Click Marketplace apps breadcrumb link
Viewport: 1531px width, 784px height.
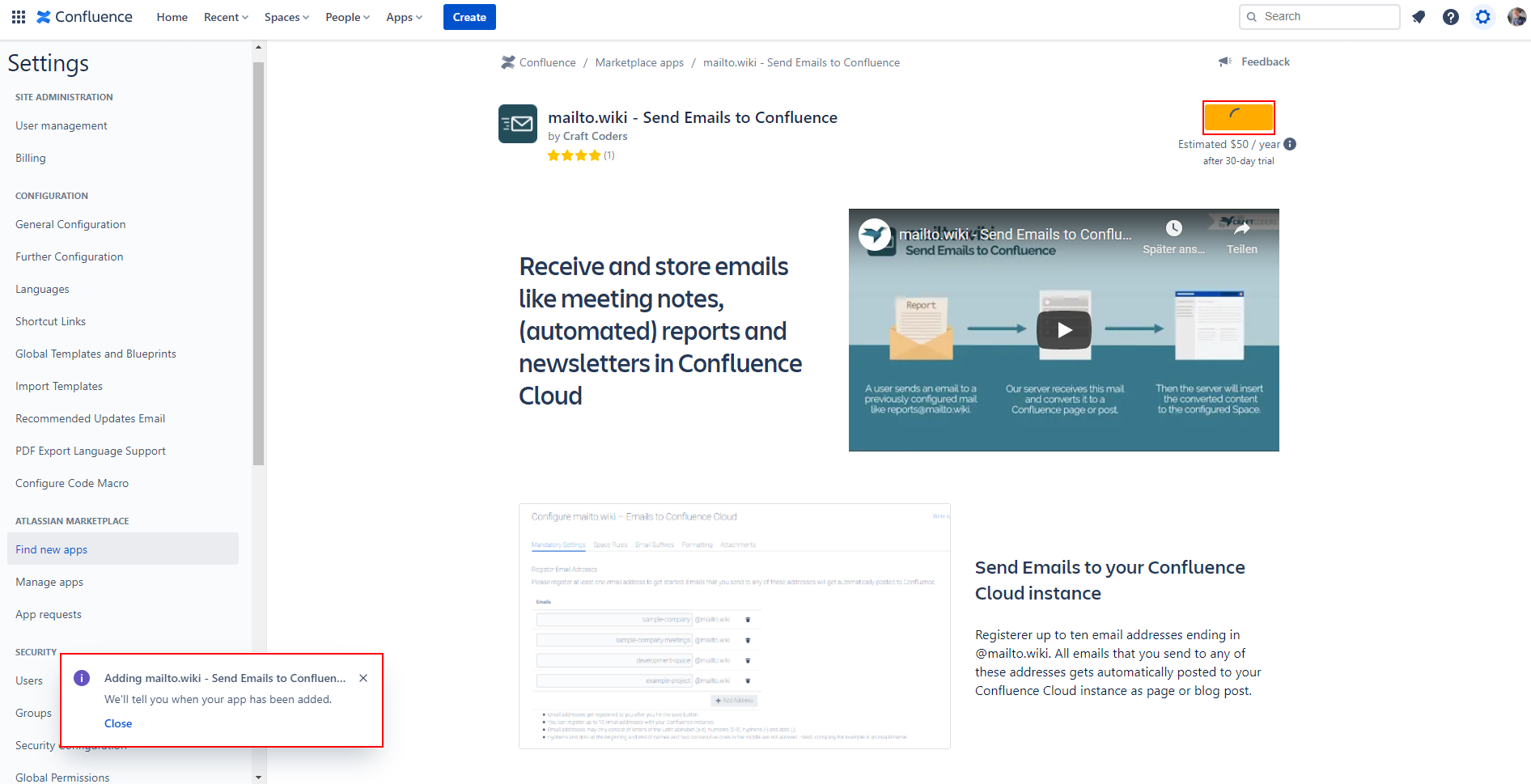(639, 62)
